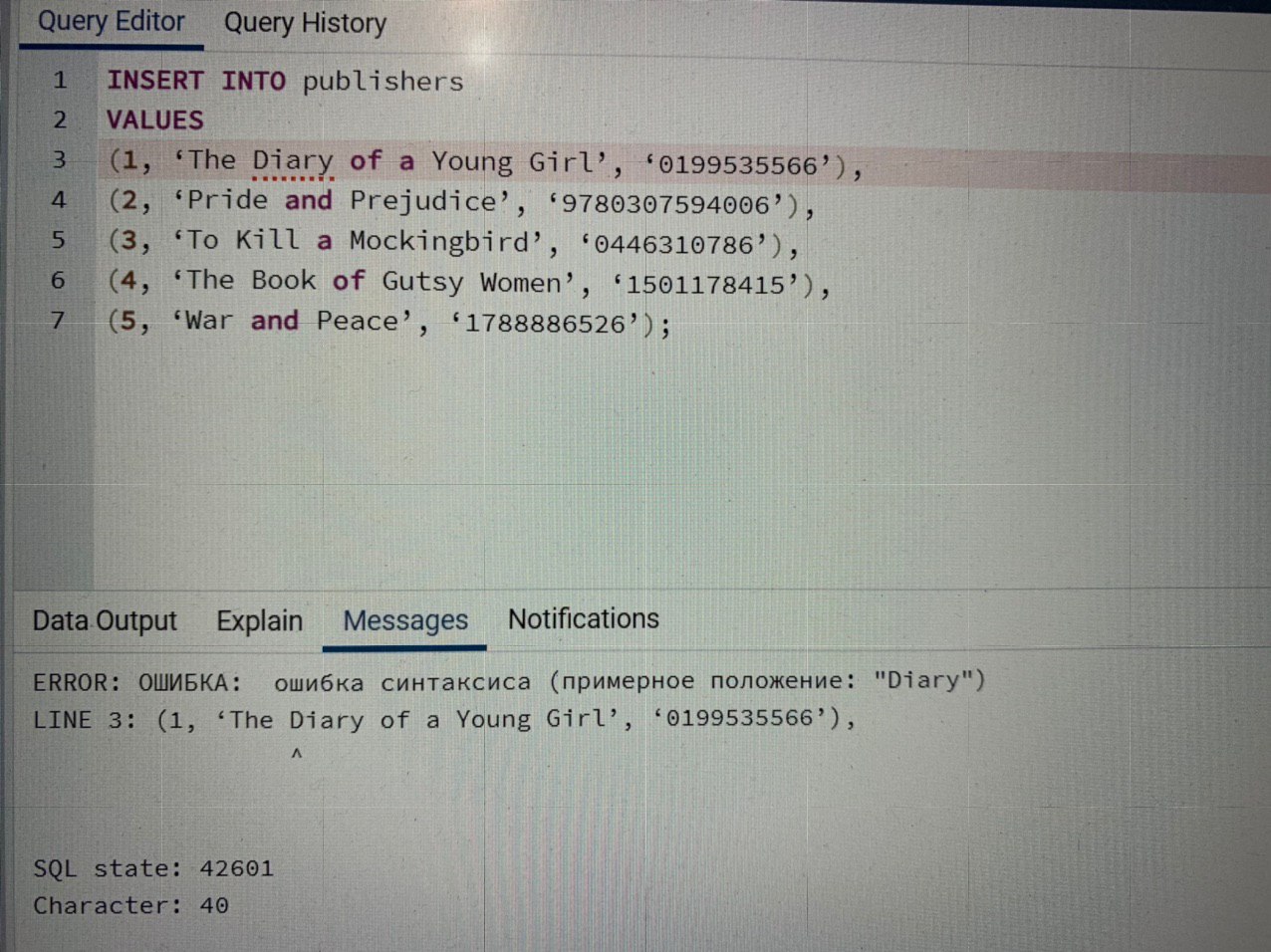Screen dimensions: 1271x952
Task: Click the '1501178415' value on line 6
Action: pos(706,285)
